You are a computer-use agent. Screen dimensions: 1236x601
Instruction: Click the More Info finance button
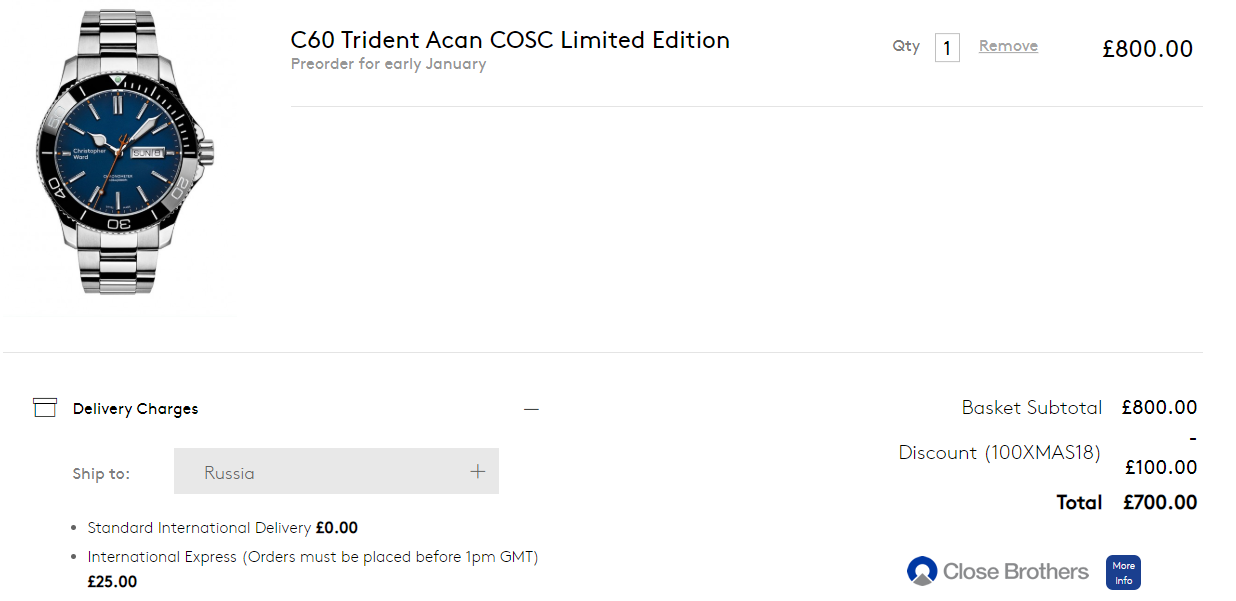pos(1123,573)
